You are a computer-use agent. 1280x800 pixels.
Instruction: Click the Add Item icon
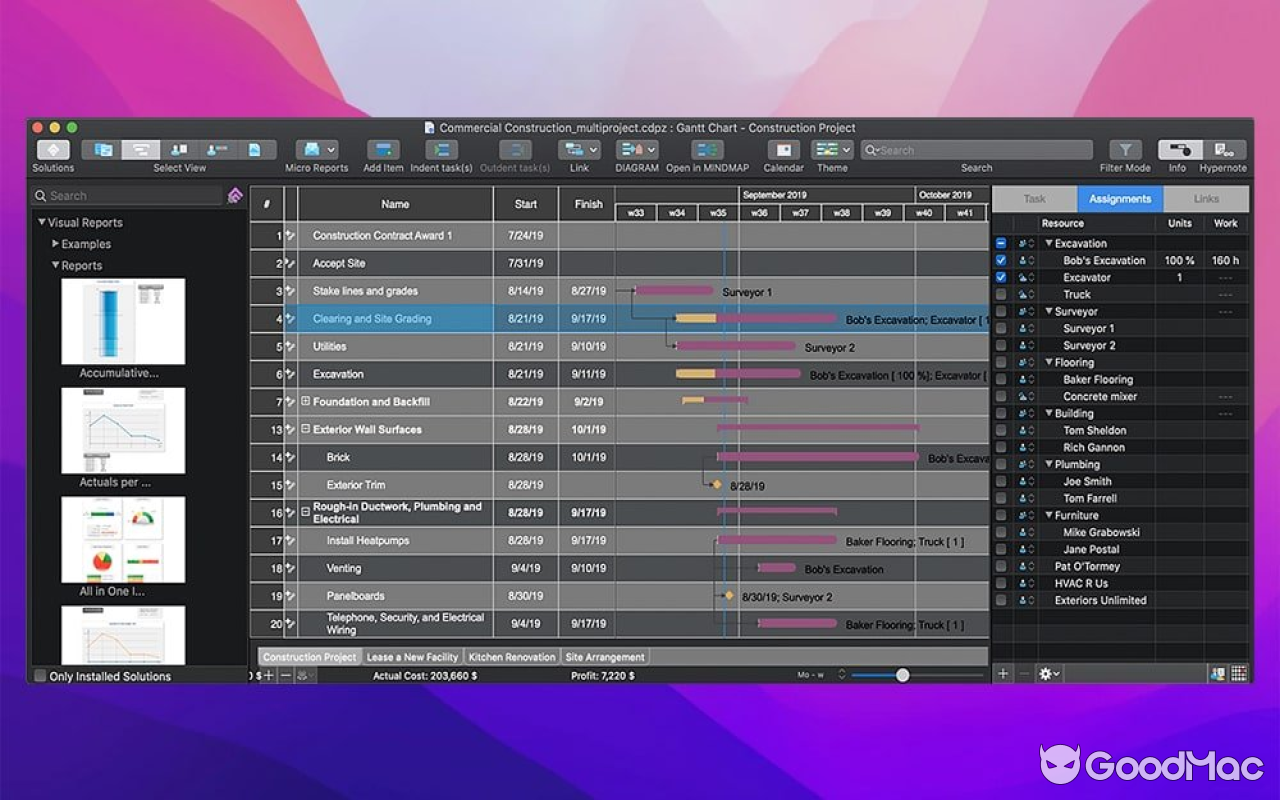[381, 147]
